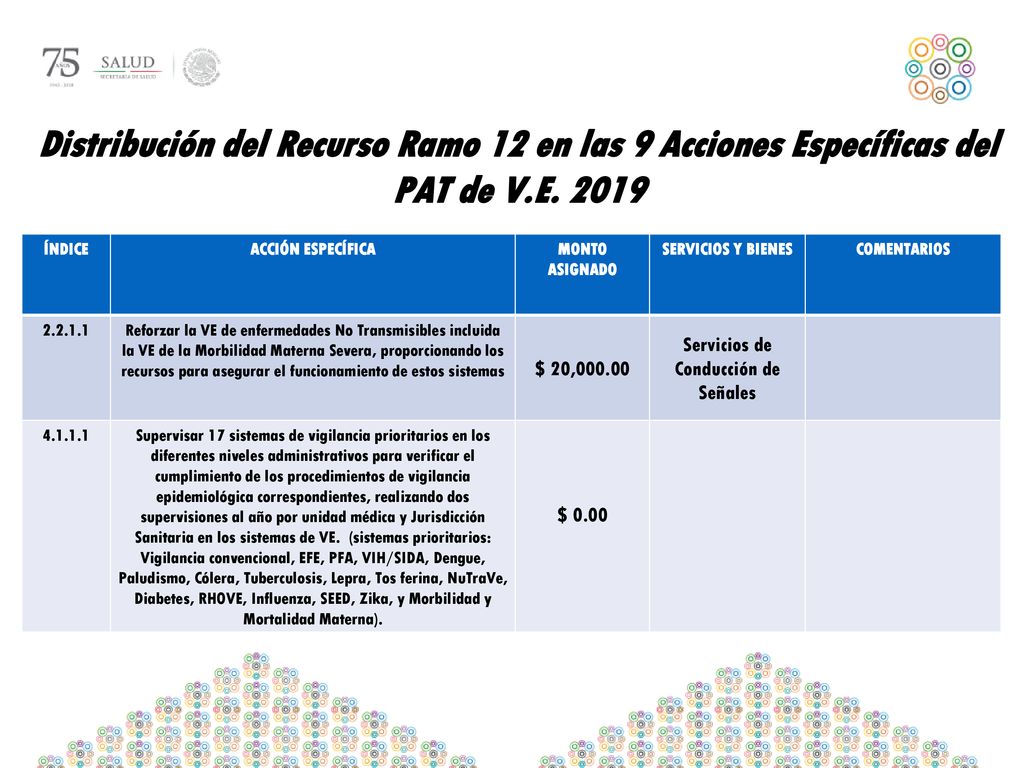
Task: Click the ACCIÓN ESPECÍFICA column header
Action: coord(313,274)
